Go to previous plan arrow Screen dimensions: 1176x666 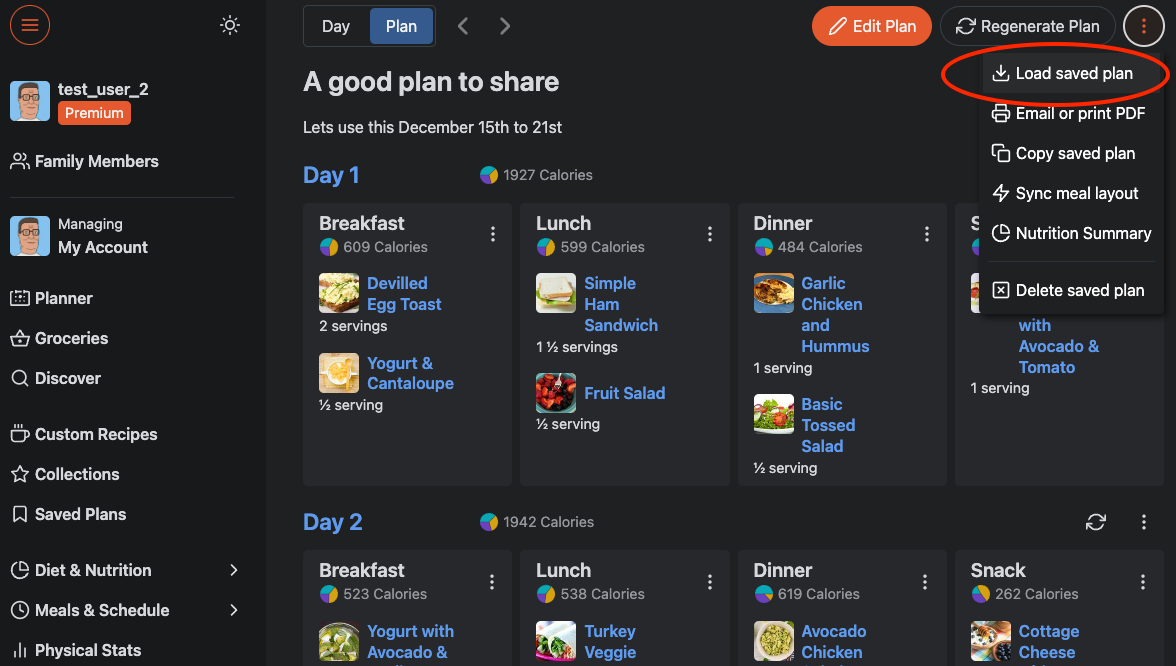point(463,27)
